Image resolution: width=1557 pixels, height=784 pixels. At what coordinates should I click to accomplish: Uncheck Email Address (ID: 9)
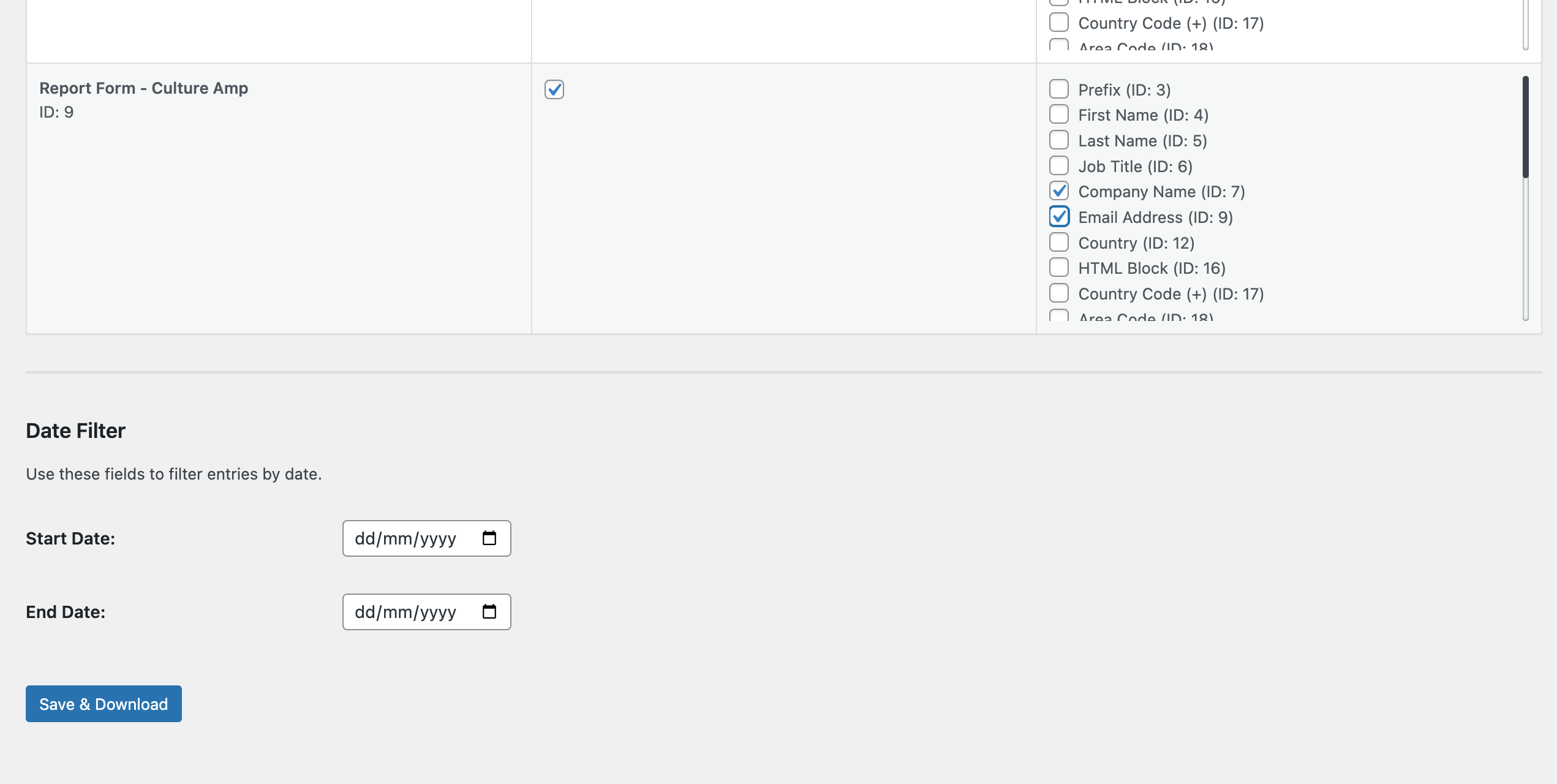click(1059, 217)
